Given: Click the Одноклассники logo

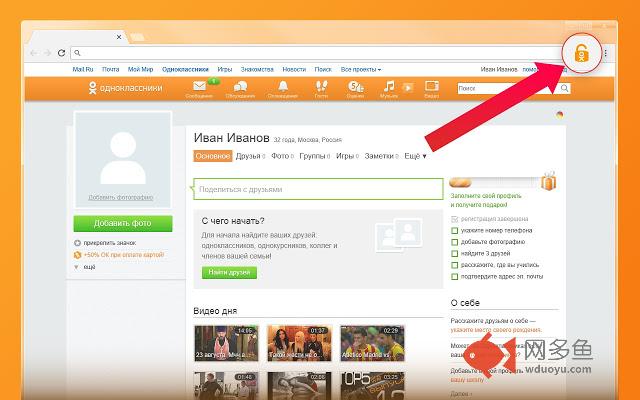Looking at the screenshot, I should pyautogui.click(x=125, y=88).
